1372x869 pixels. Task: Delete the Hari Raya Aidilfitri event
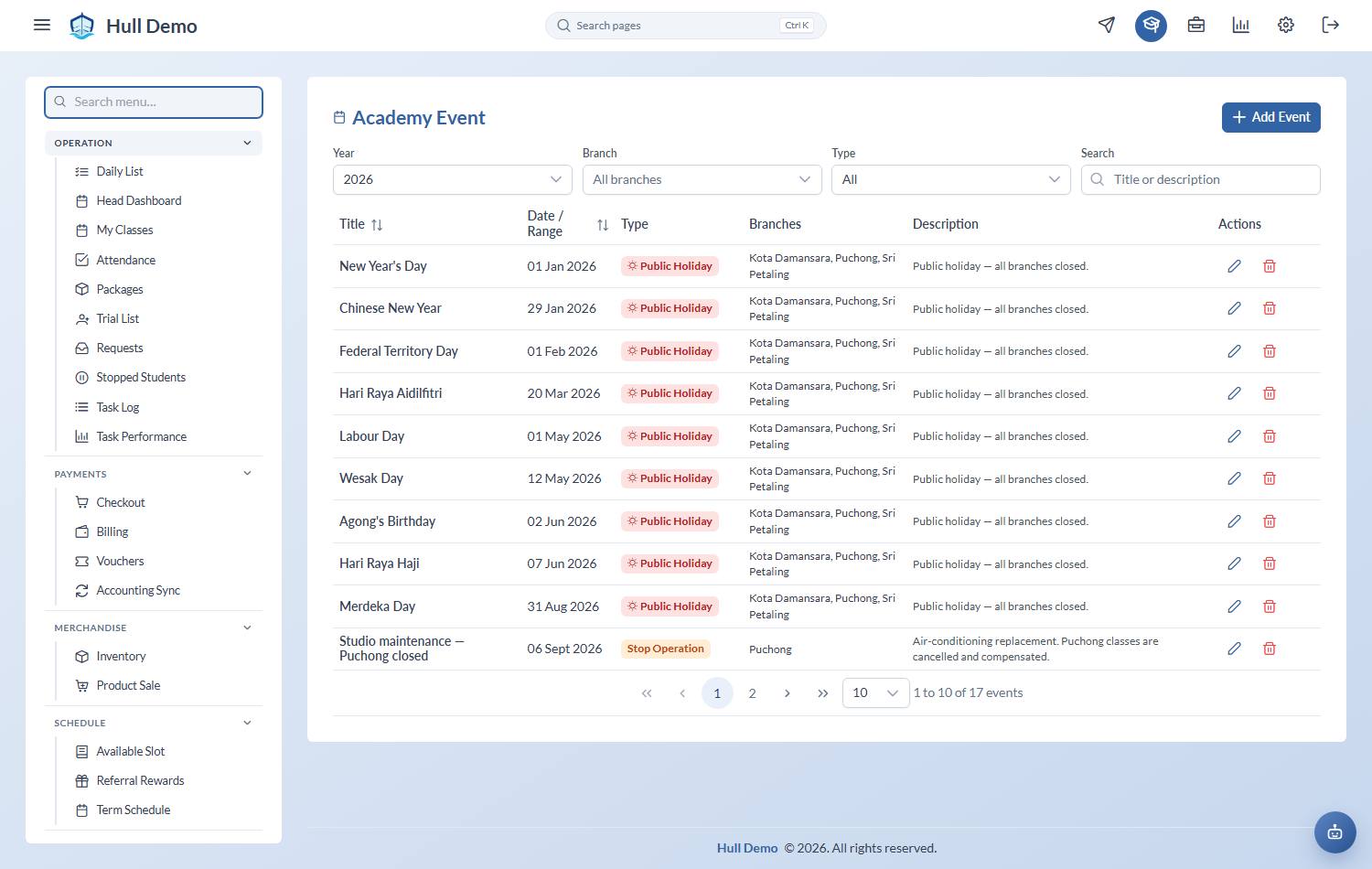1270,393
